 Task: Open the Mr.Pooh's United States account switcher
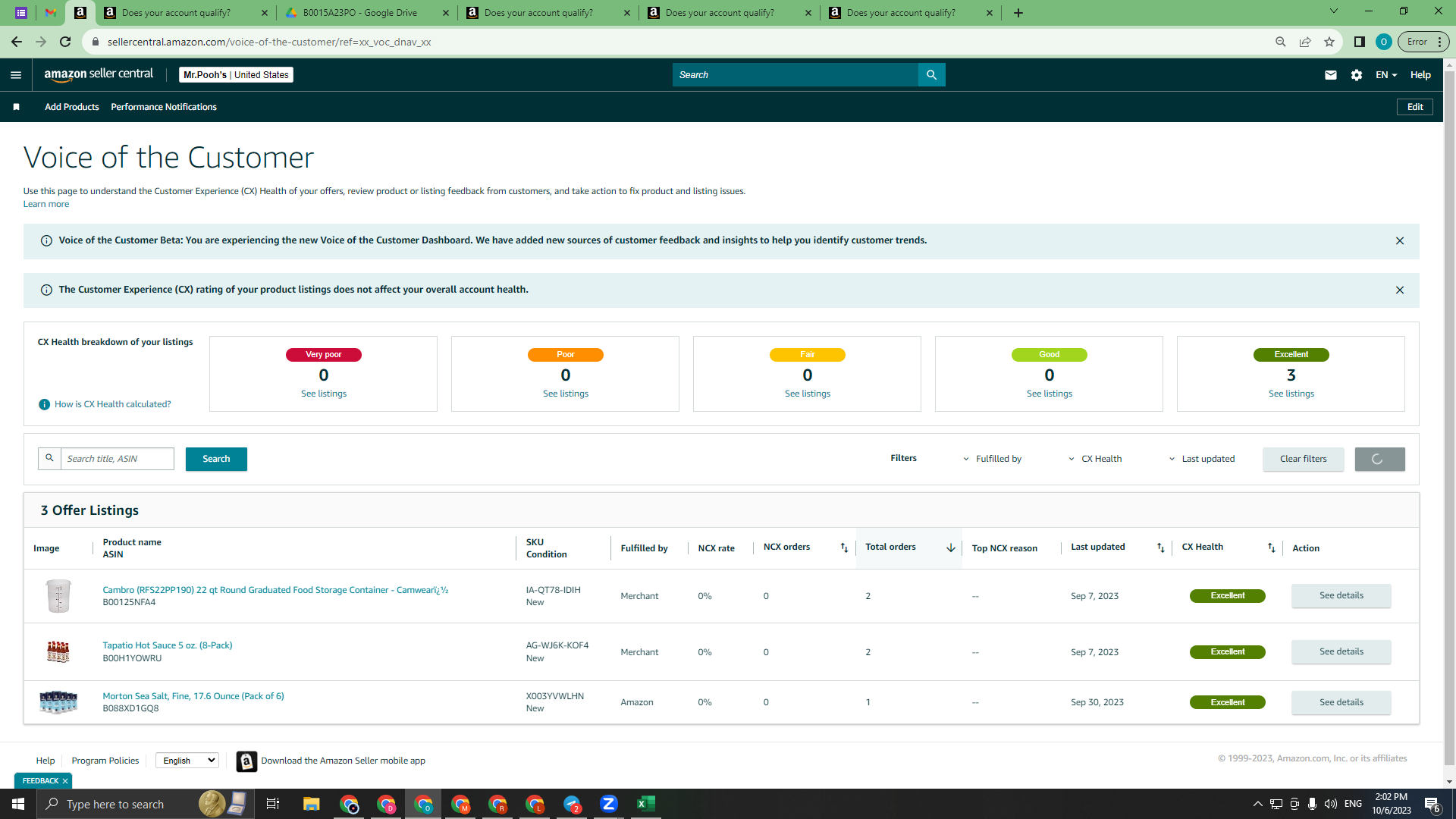[x=236, y=75]
